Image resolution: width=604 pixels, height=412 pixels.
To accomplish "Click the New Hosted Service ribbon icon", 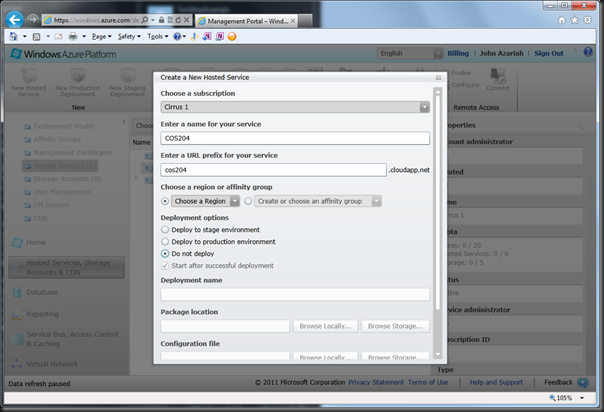I will pyautogui.click(x=29, y=75).
